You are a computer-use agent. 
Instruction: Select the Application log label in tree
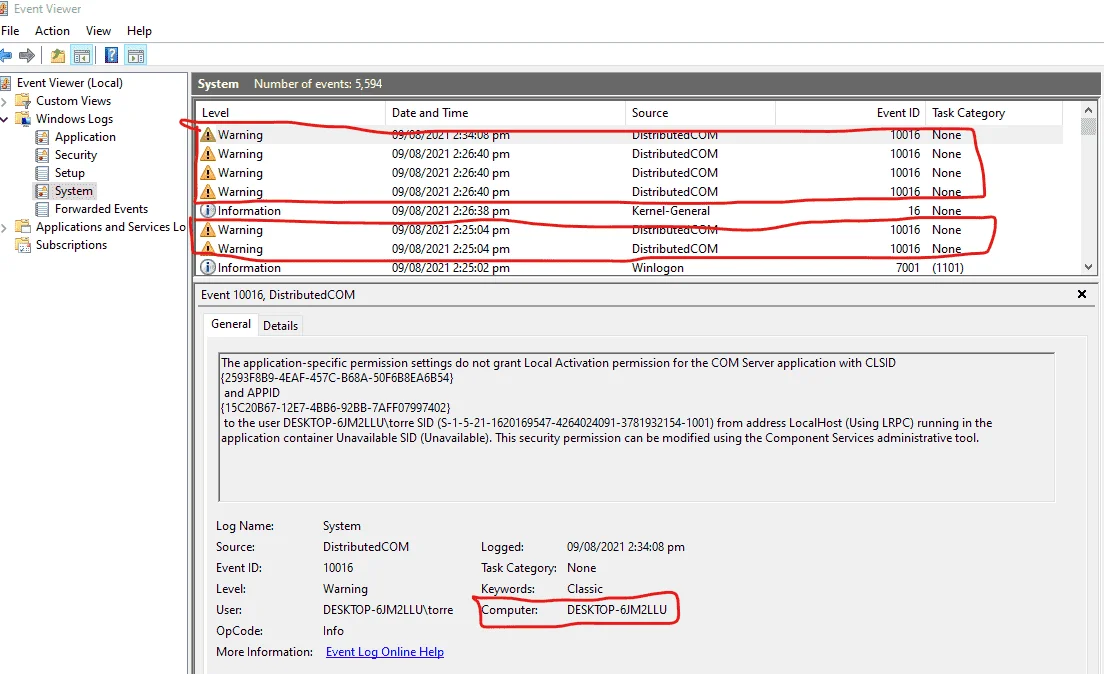(85, 137)
